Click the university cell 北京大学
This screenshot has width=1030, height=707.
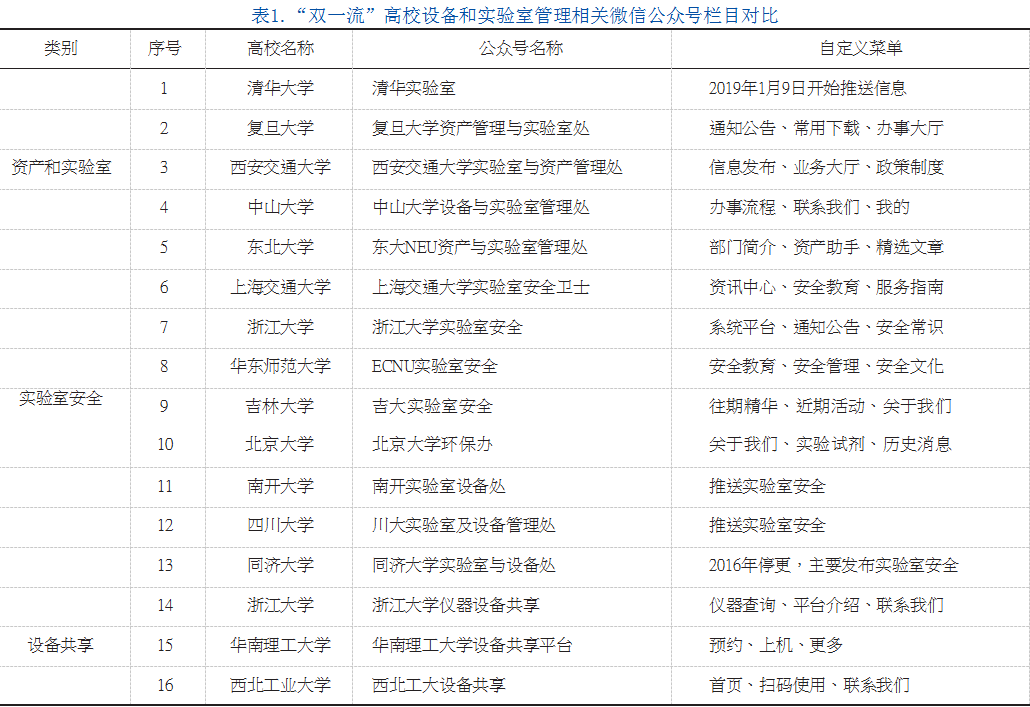280,444
